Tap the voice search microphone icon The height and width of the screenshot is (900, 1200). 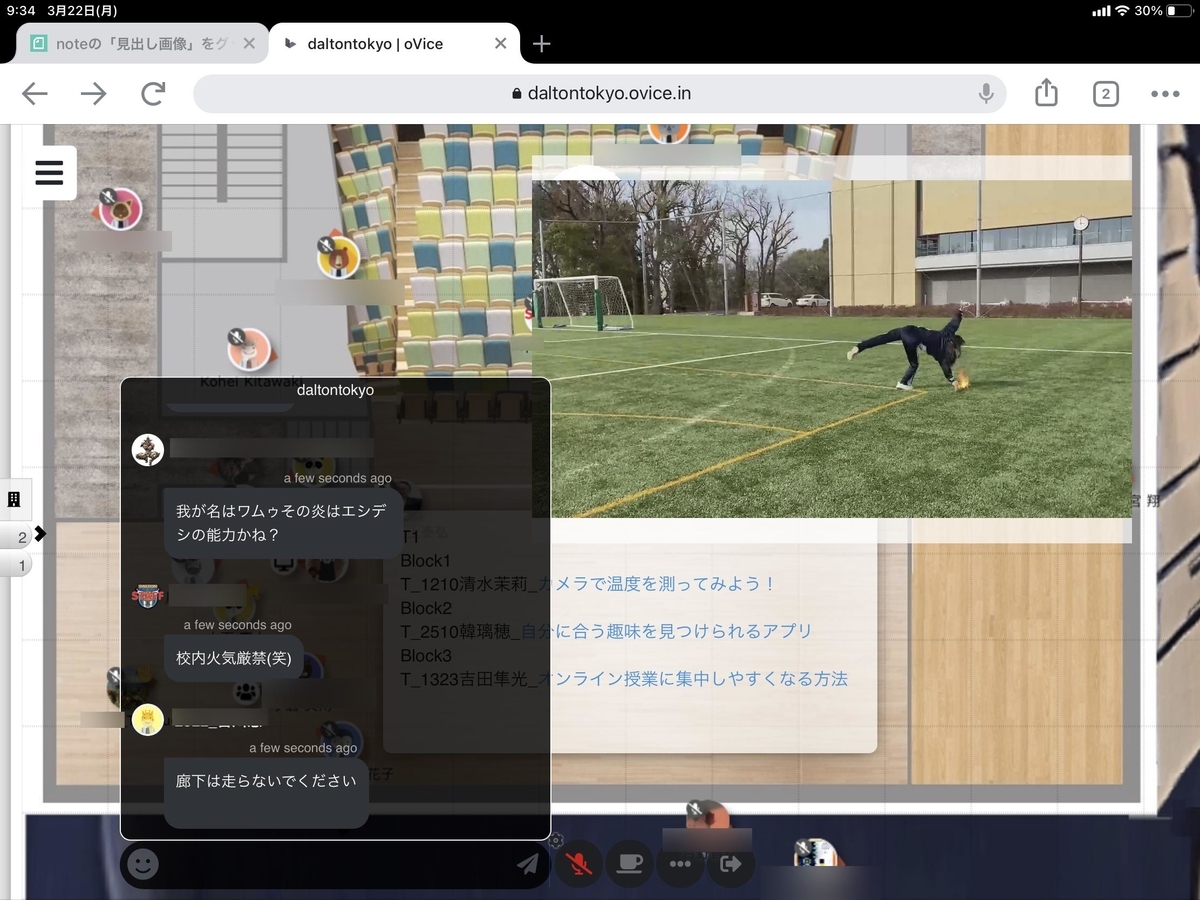(x=986, y=94)
